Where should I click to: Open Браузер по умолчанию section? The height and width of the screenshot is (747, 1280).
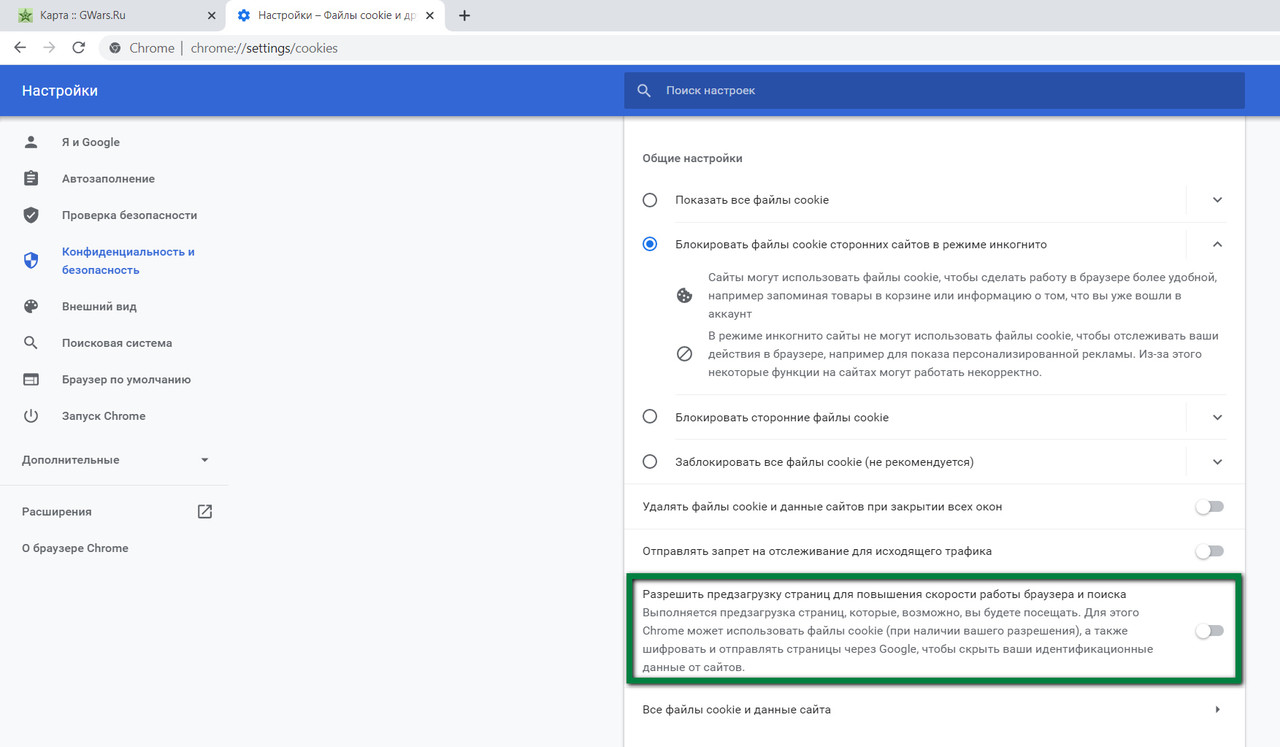coord(126,380)
